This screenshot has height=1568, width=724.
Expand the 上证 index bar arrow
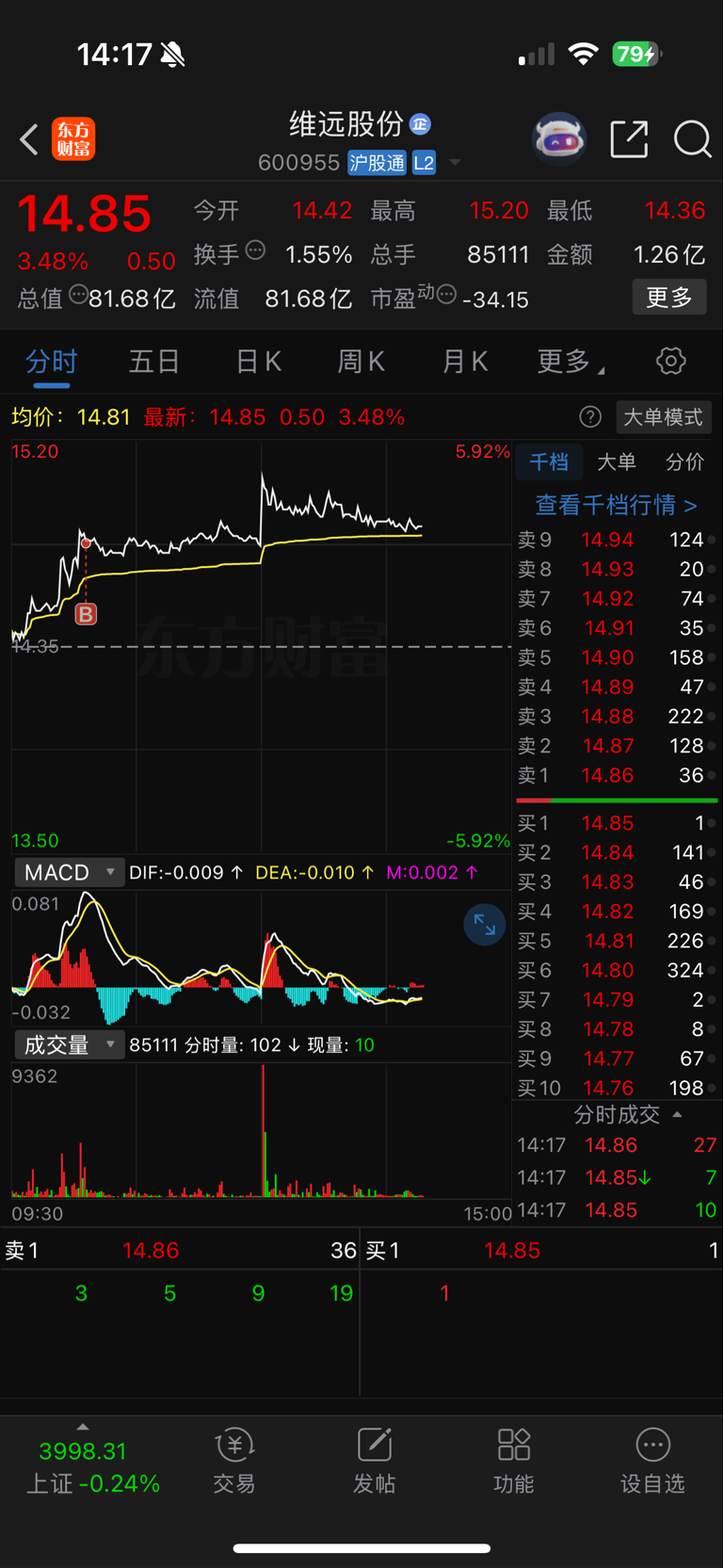83,1427
